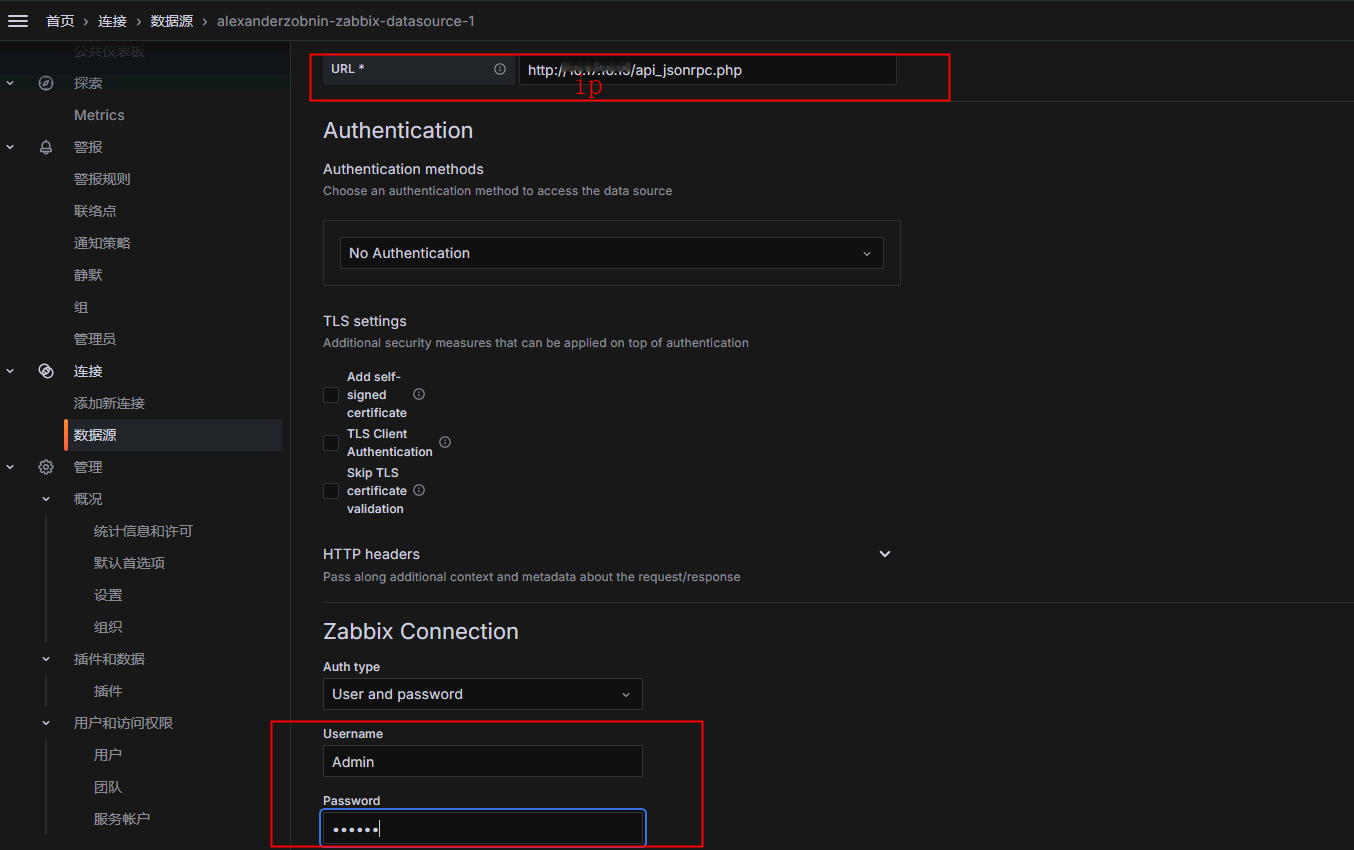The width and height of the screenshot is (1354, 850).
Task: Open 组织 under 概况
Action: point(108,627)
